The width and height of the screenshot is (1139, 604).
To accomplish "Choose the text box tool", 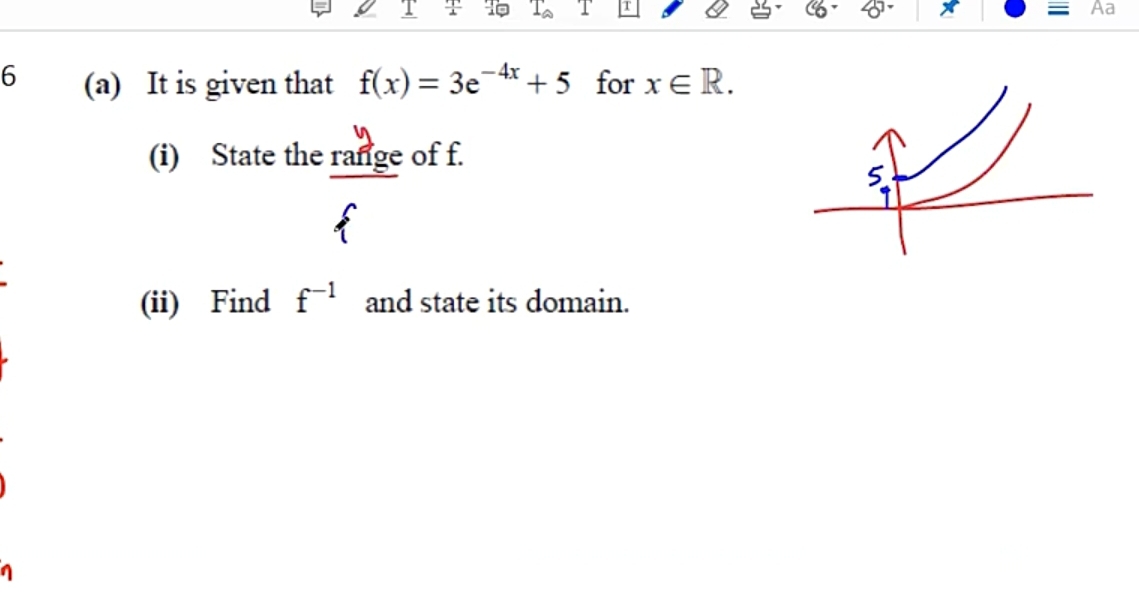I will pyautogui.click(x=628, y=9).
